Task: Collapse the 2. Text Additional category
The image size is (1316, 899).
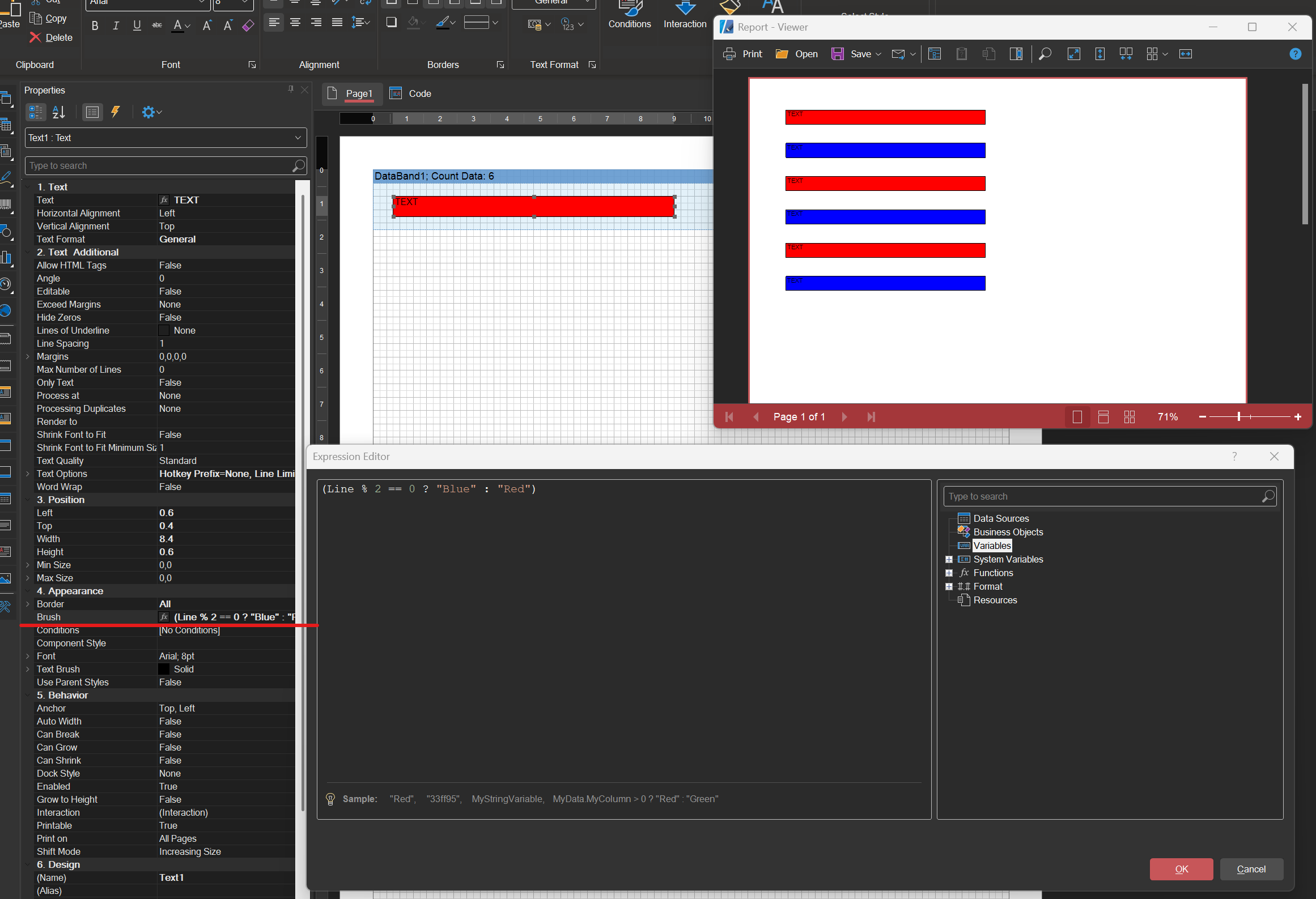Action: [x=28, y=252]
